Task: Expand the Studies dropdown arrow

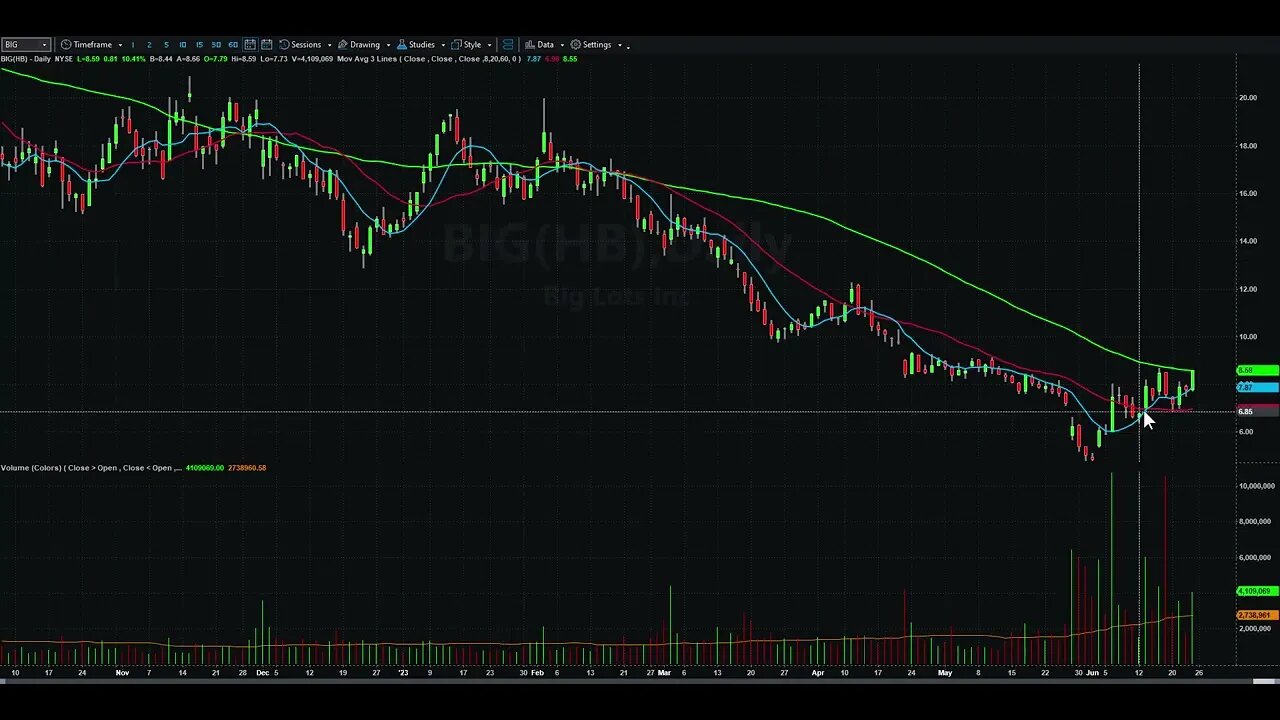Action: click(x=444, y=45)
